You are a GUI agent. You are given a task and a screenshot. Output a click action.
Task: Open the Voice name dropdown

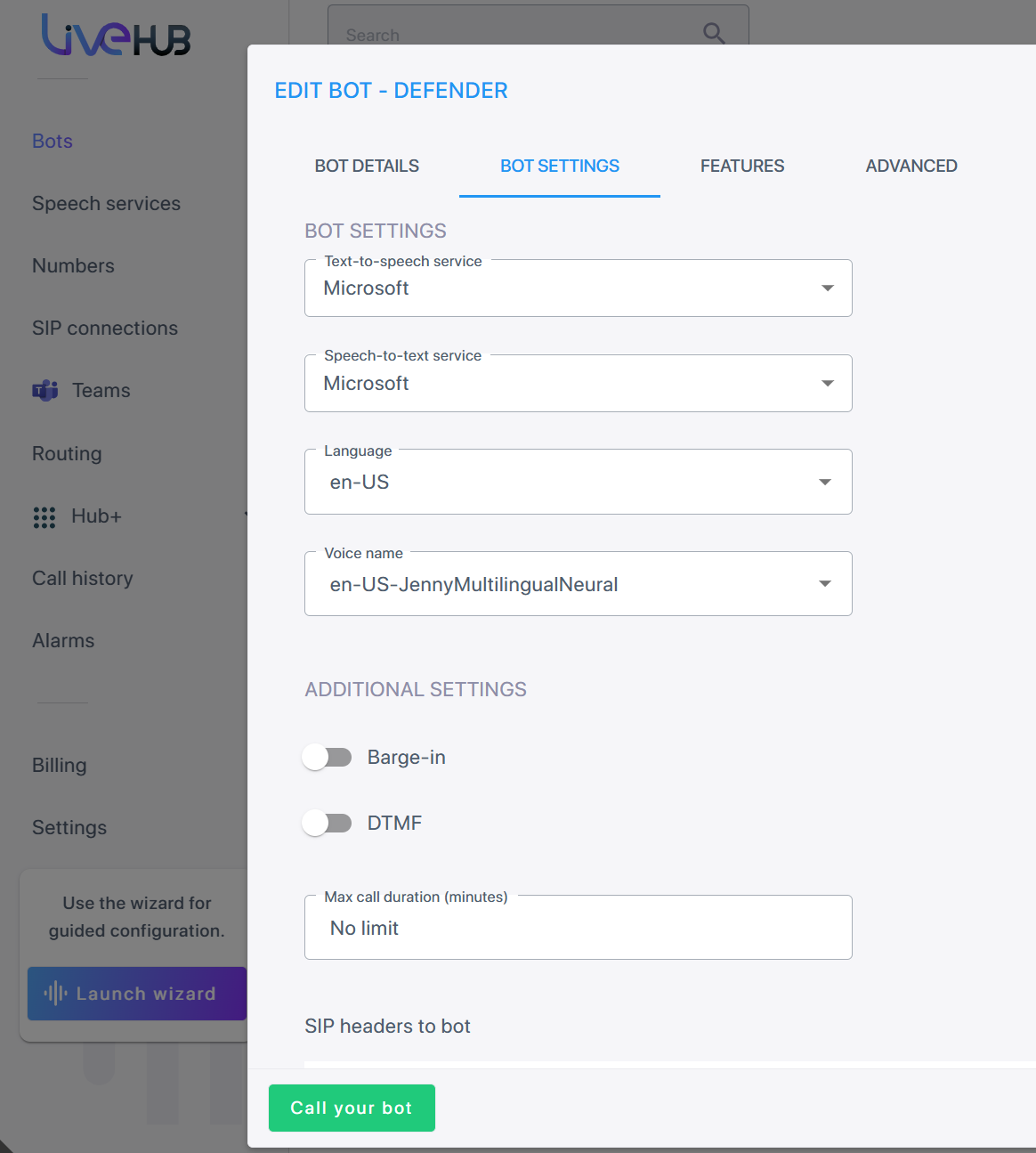tap(579, 584)
